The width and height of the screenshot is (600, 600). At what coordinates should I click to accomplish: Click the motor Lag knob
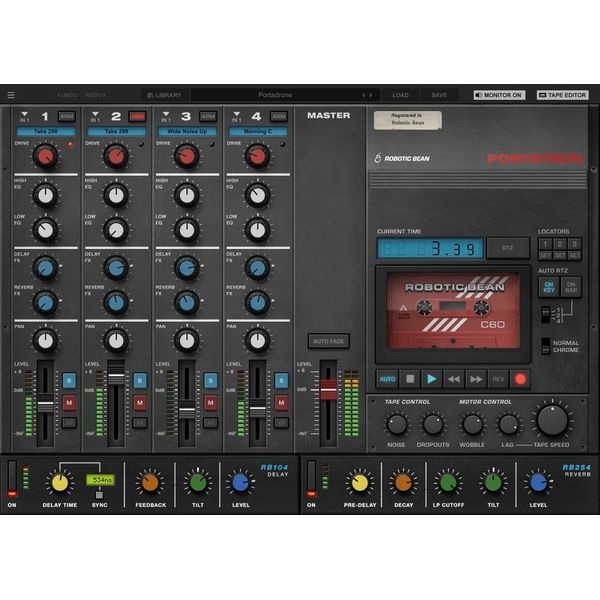tap(509, 424)
